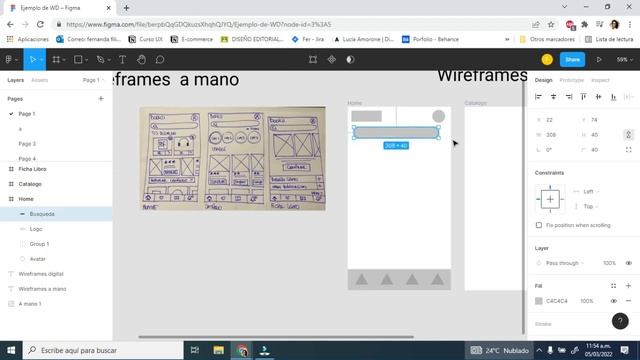
Task: Open the shape tools dropdown arrow
Action: pos(87,60)
